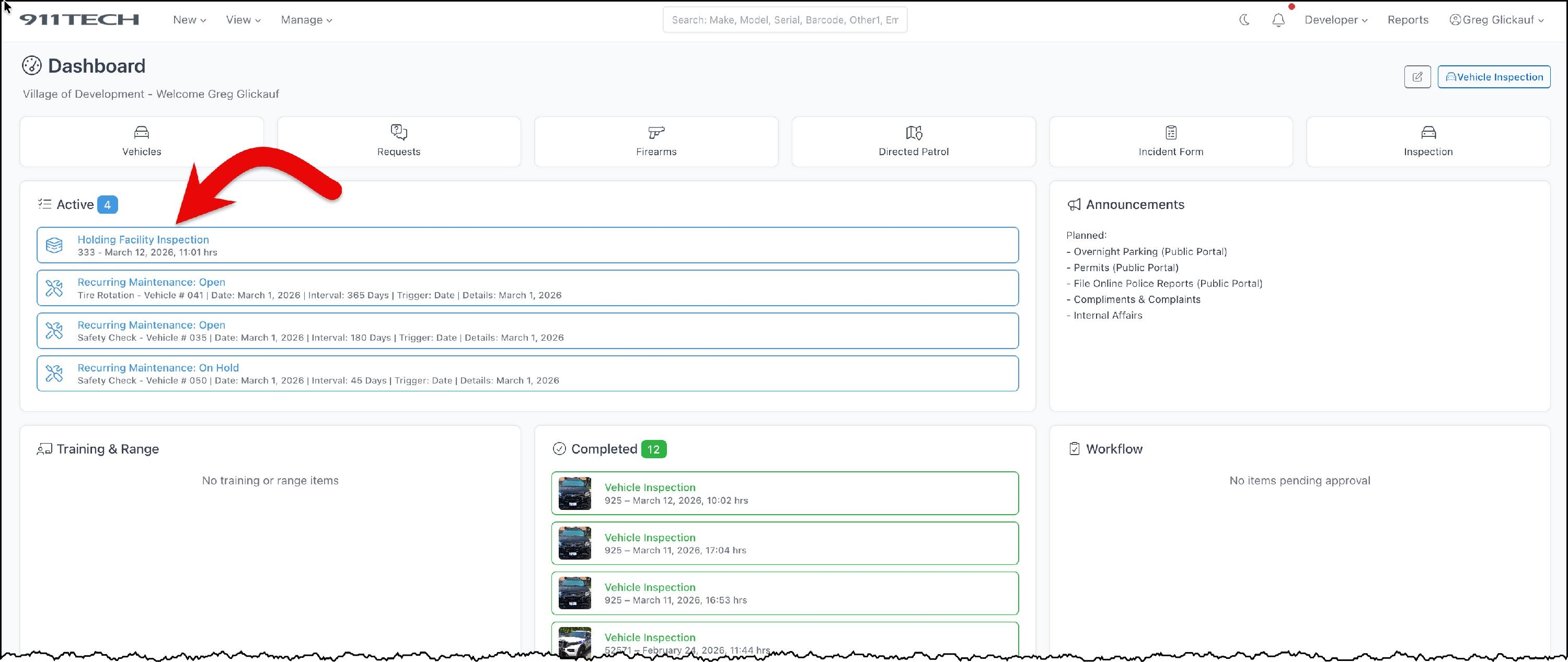Click the edit dashboard pencil icon
Image resolution: width=1568 pixels, height=662 pixels.
[x=1417, y=77]
